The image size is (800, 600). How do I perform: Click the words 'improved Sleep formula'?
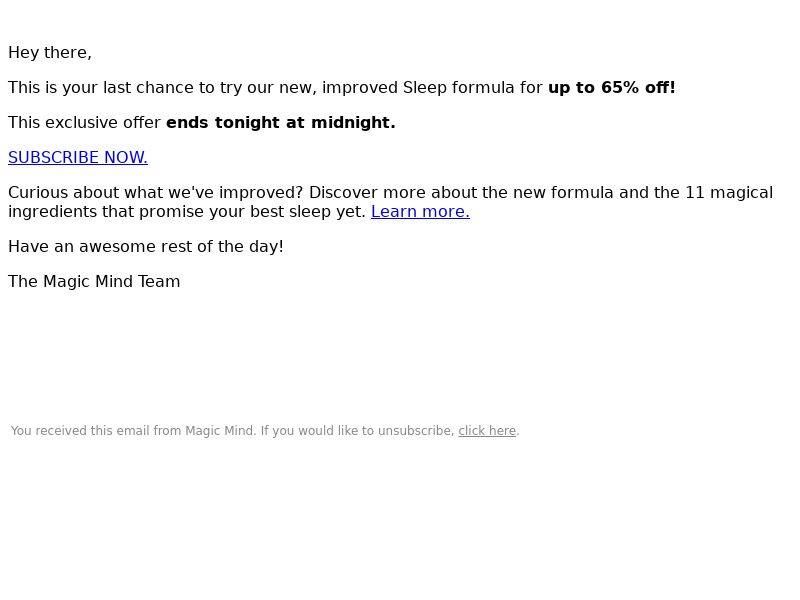point(418,88)
